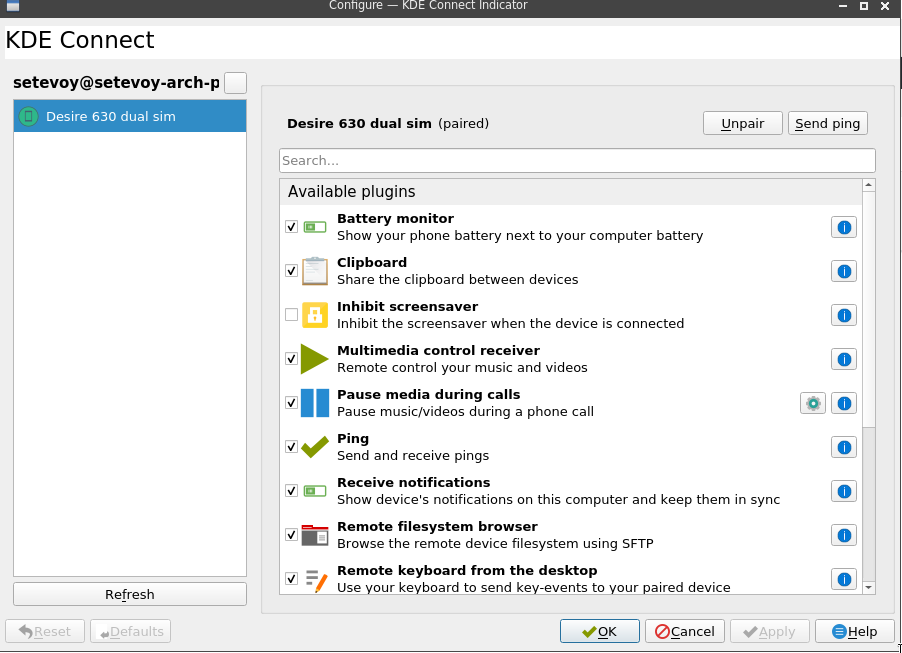Screen dimensions: 902x653
Task: Toggle Receive notifications checkbox
Action: coord(291,491)
